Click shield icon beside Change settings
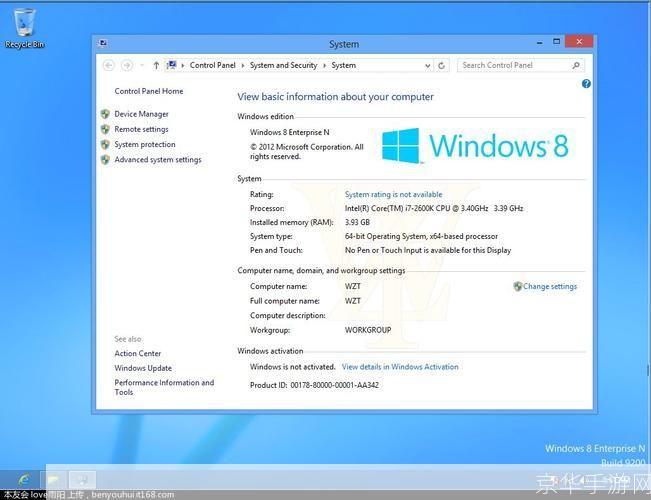 pyautogui.click(x=517, y=286)
